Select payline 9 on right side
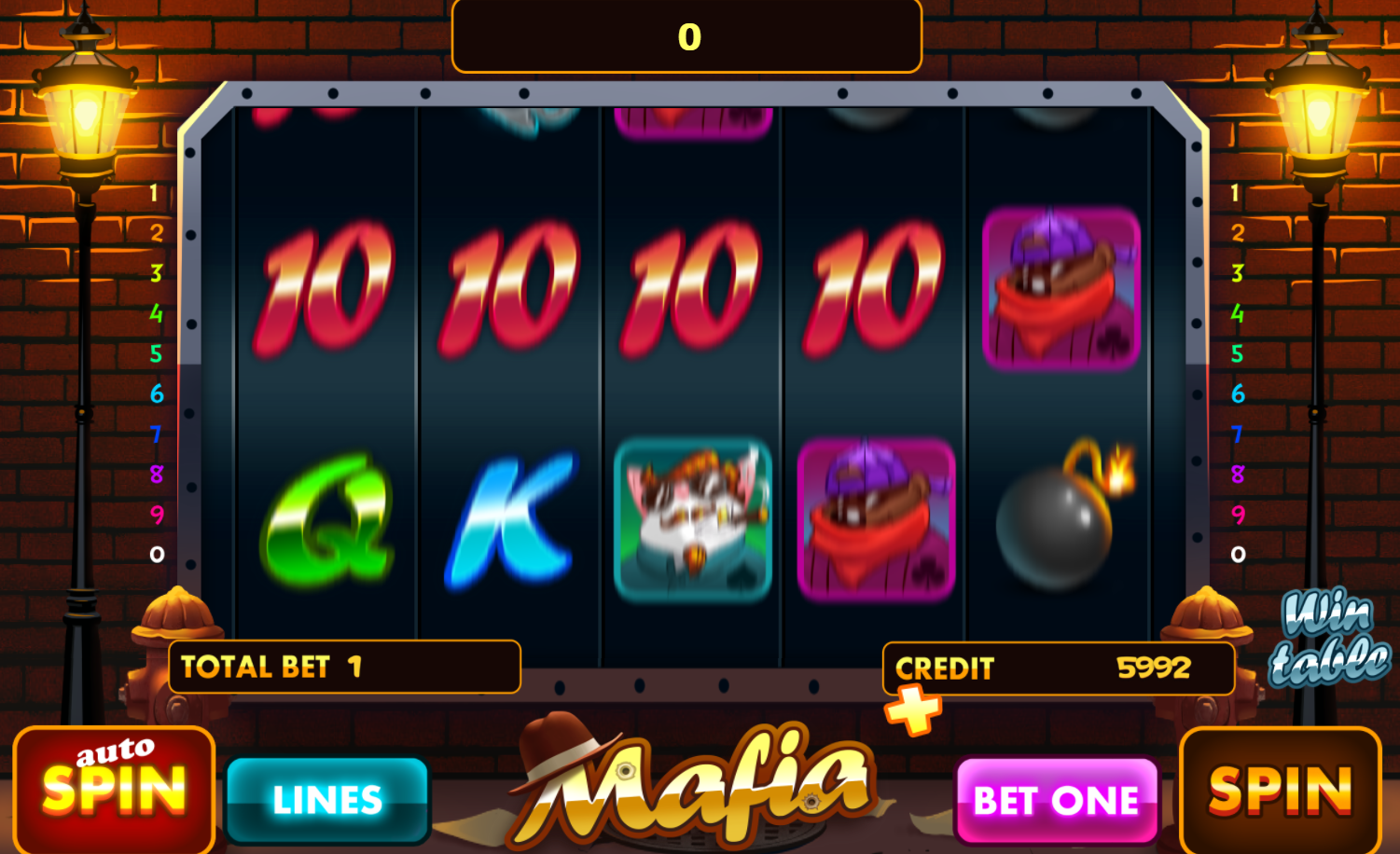Viewport: 1400px width, 854px height. [1238, 515]
